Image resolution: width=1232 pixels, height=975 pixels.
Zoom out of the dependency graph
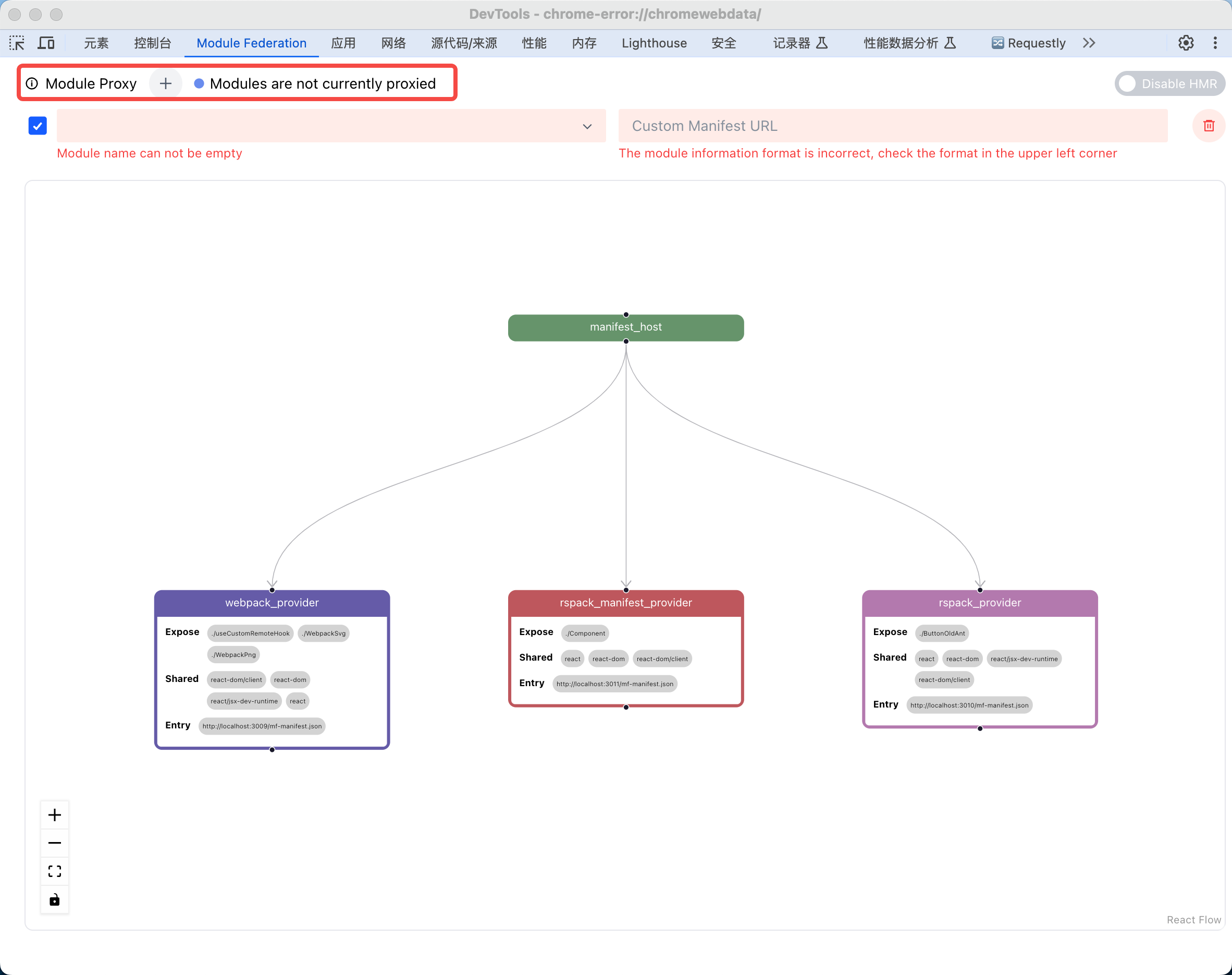(55, 843)
